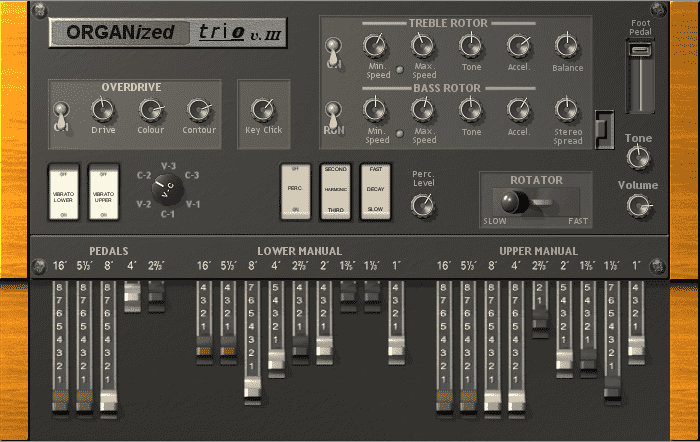Adjust the Overdrive Drive knob

coord(103,110)
